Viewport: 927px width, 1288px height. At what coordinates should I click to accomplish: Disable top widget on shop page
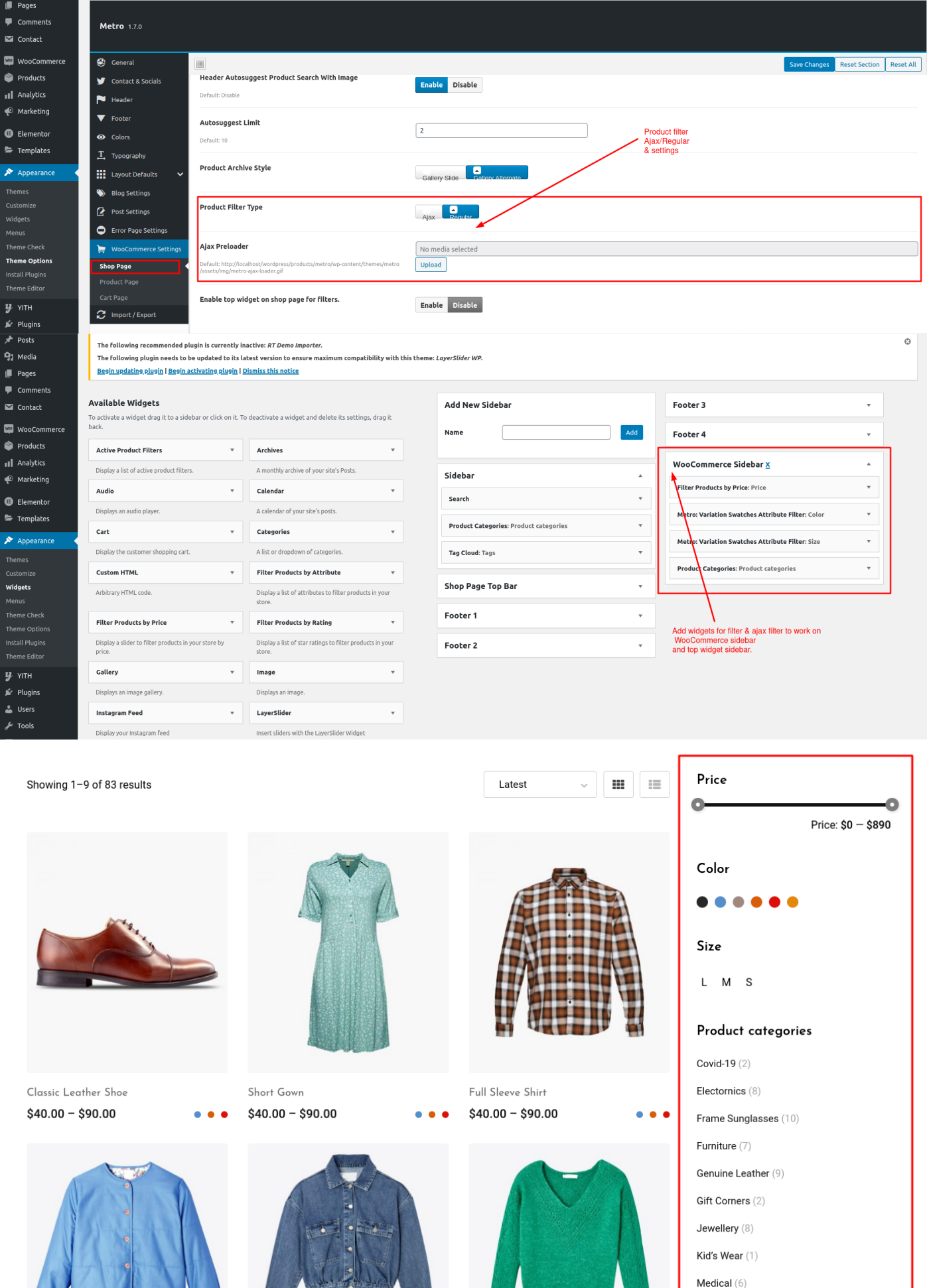465,305
